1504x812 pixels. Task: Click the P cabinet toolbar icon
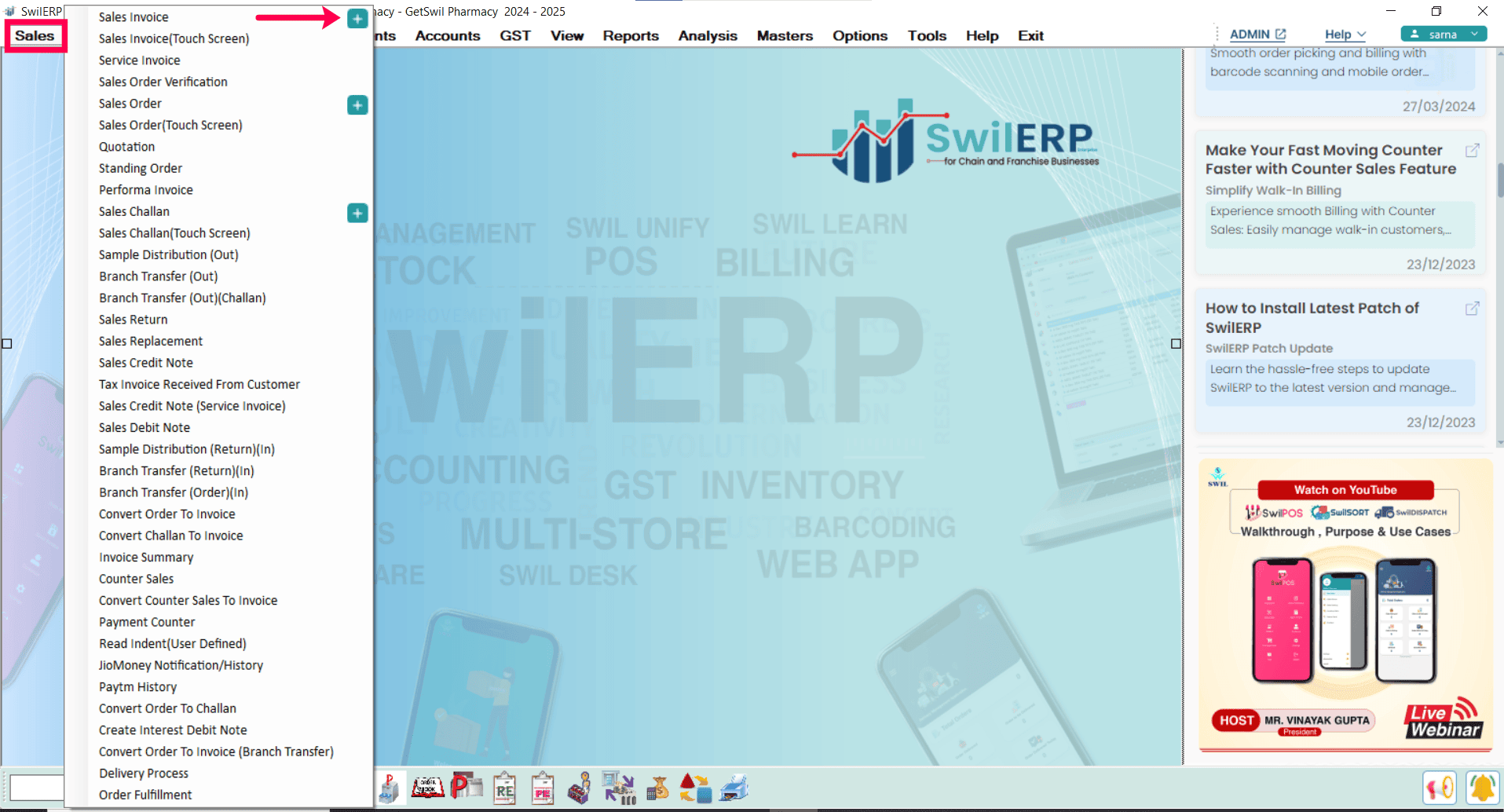[390, 788]
